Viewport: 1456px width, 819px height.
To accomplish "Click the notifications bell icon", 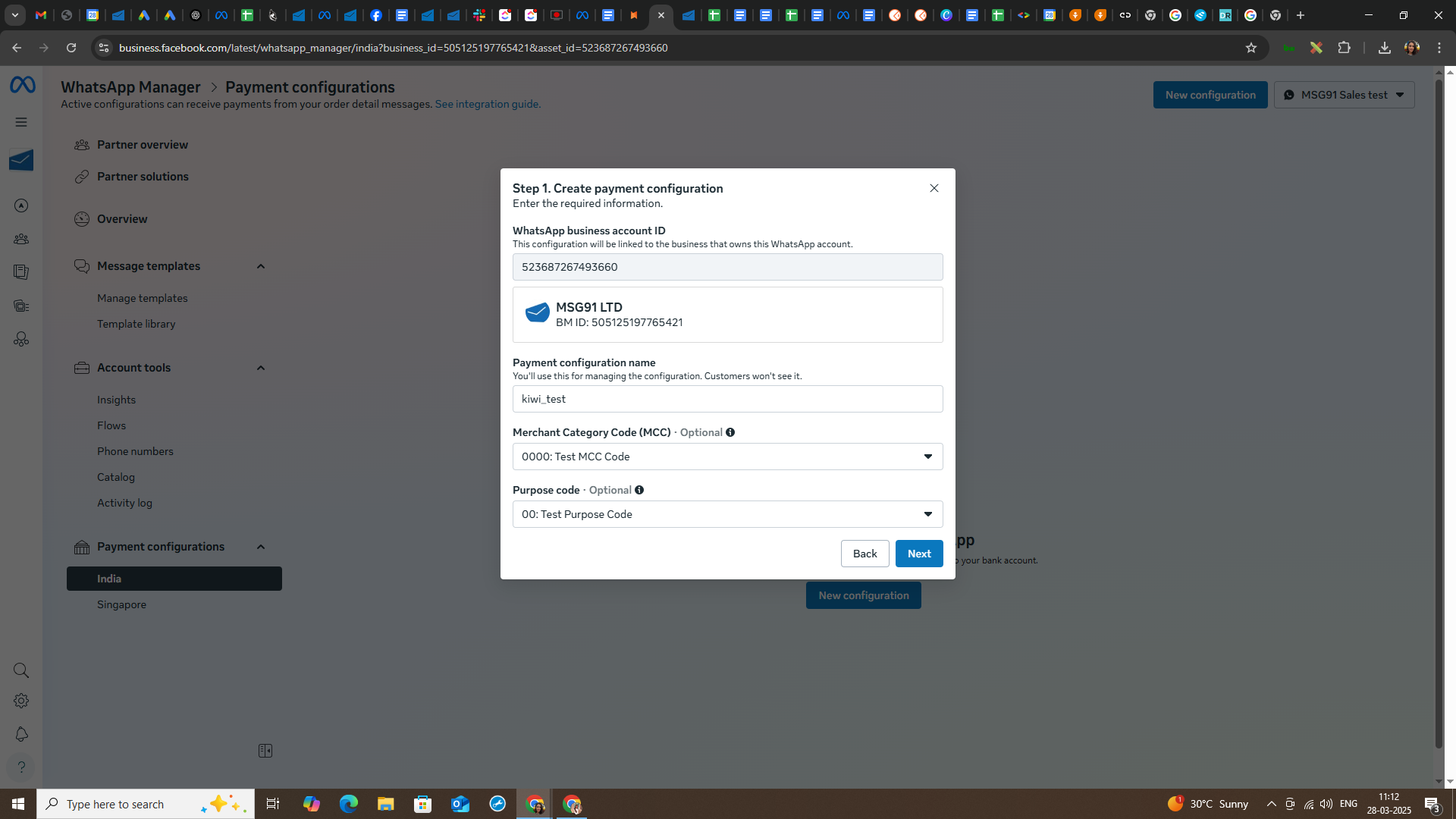I will pos(21,734).
